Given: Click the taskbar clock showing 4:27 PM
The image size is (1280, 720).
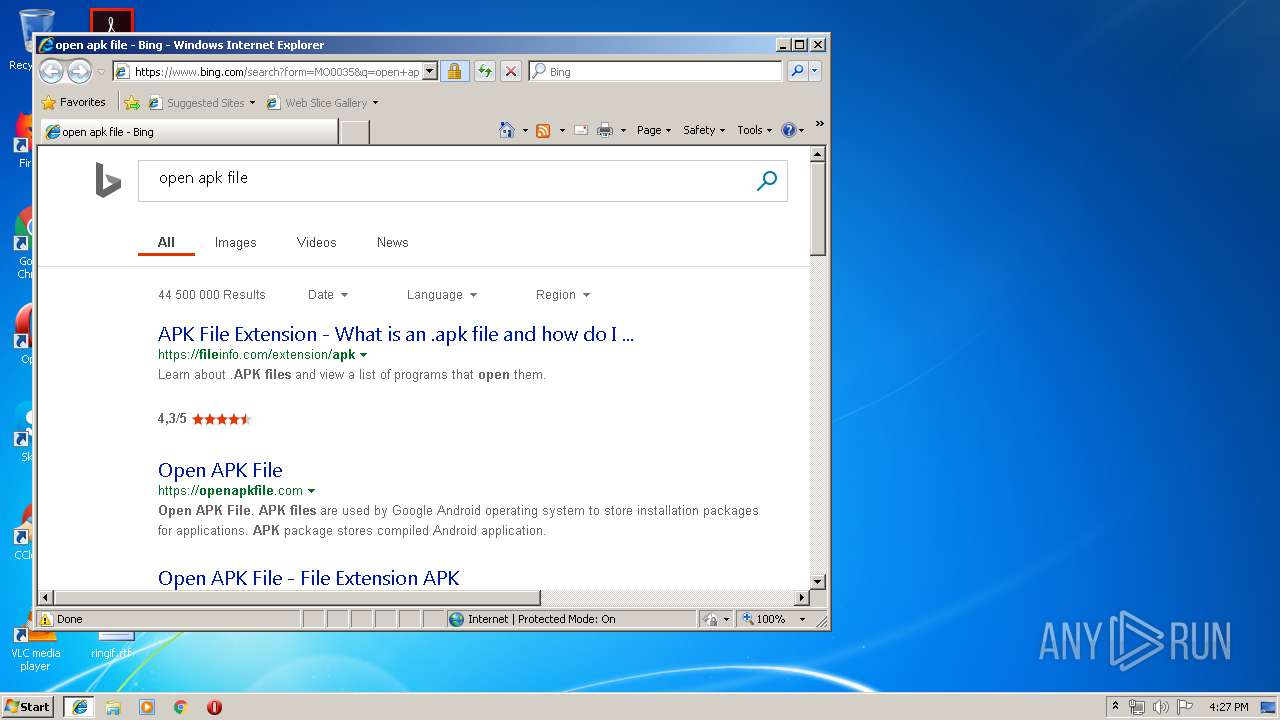Looking at the screenshot, I should [1228, 707].
